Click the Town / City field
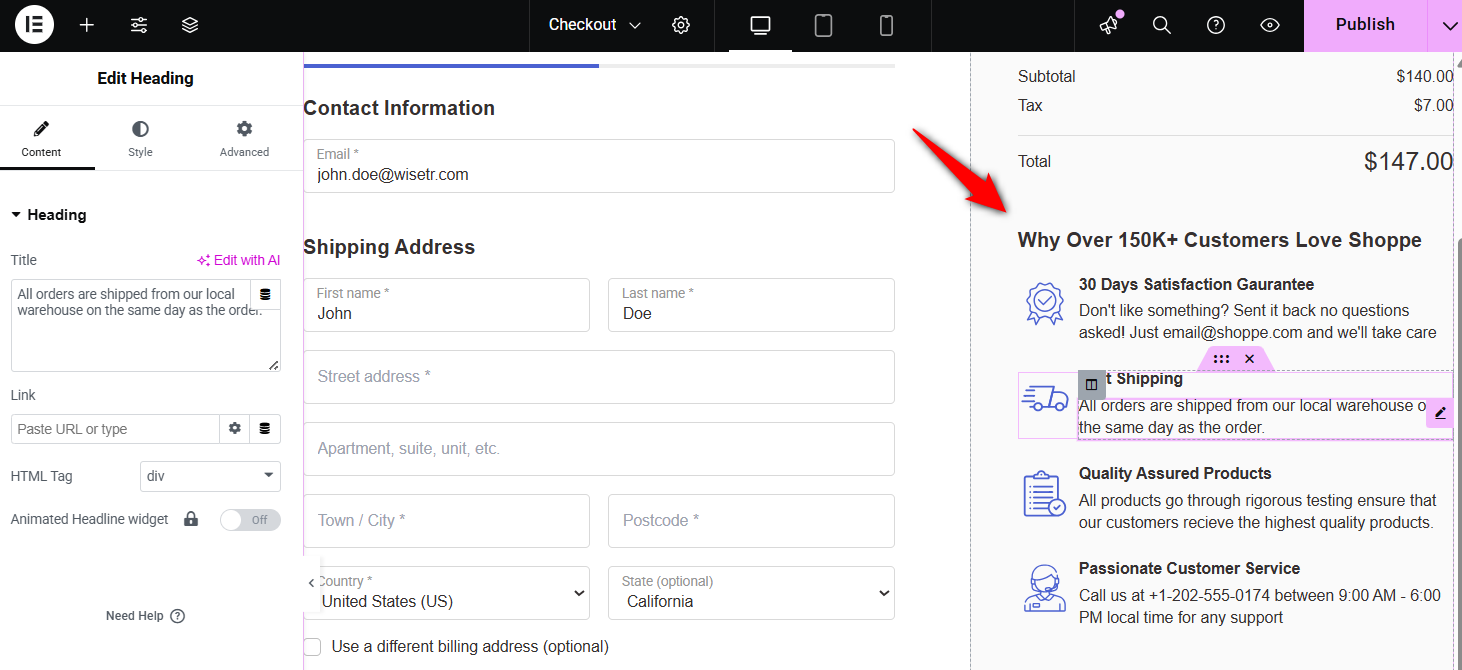The width and height of the screenshot is (1462, 670). [x=446, y=521]
